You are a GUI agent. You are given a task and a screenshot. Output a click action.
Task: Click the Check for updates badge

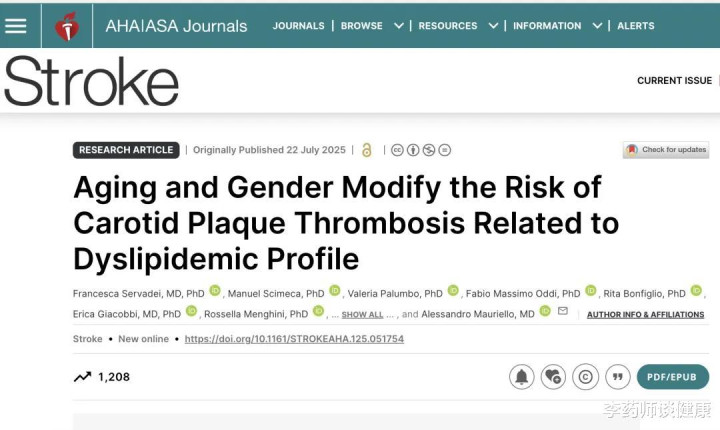[x=666, y=150]
